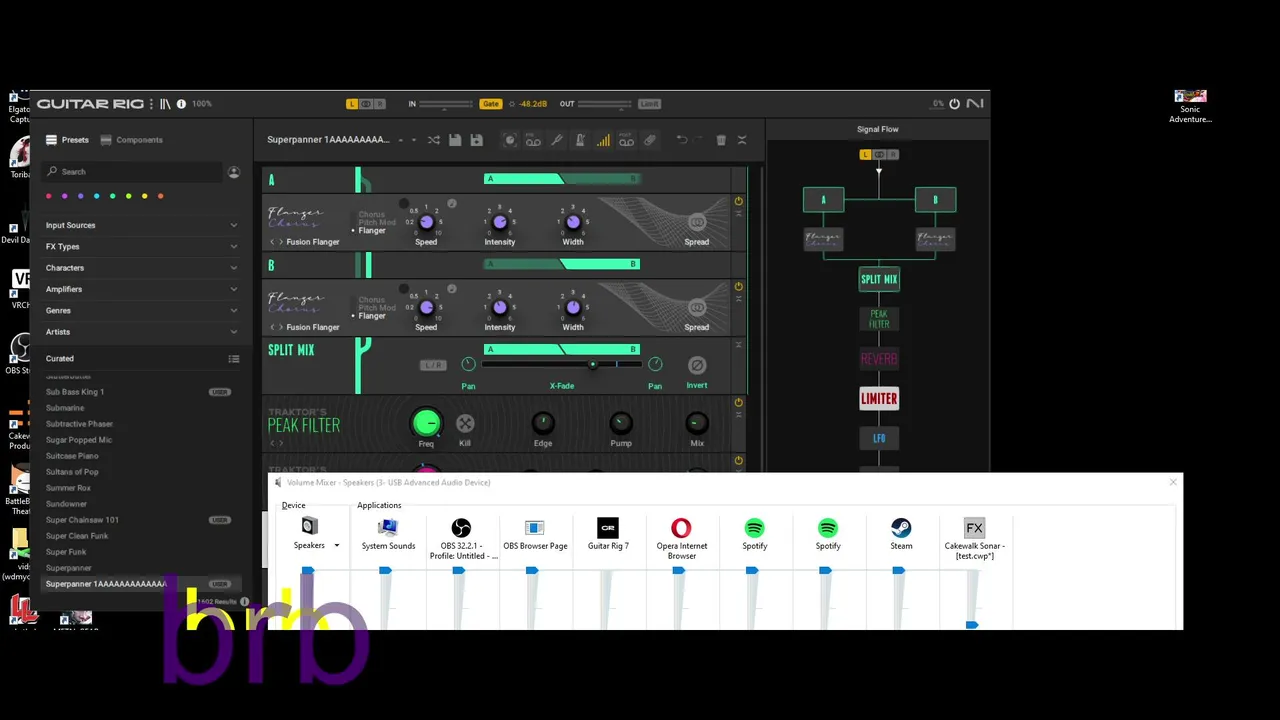Click the Native Instruments NI logo
This screenshot has width=1280, height=720.
click(974, 104)
